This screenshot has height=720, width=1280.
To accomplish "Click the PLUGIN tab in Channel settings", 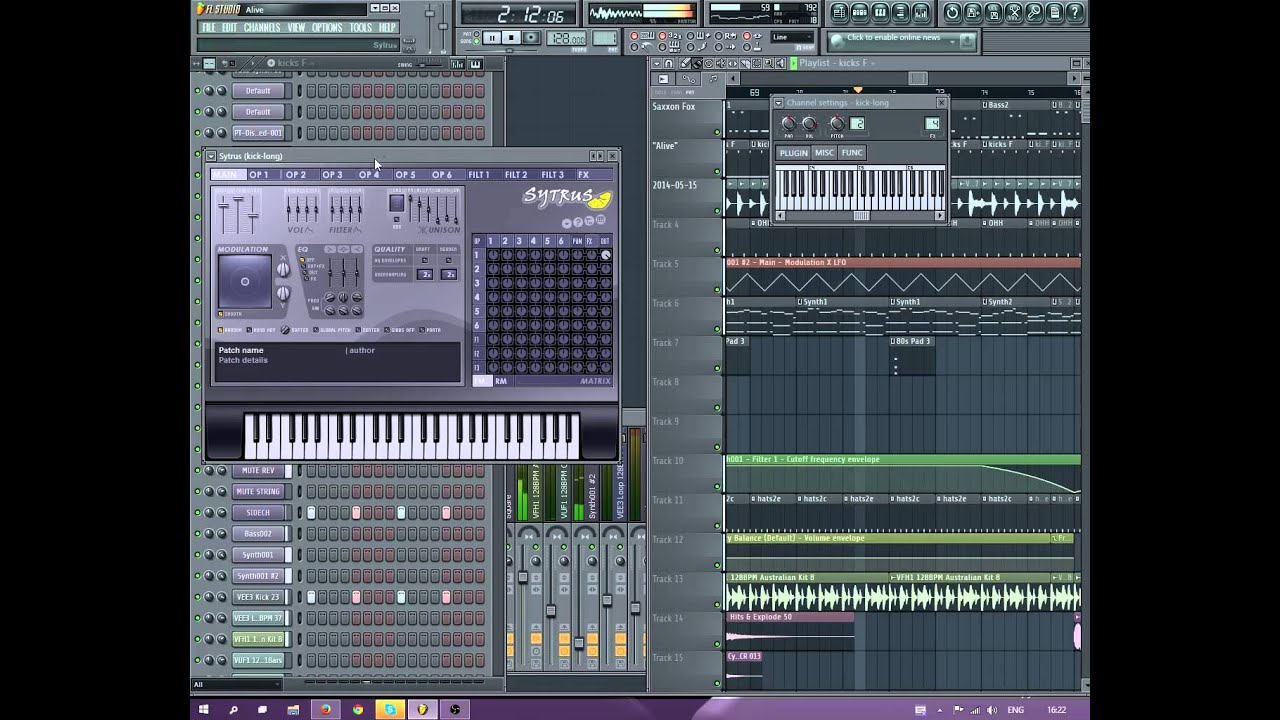I will tap(793, 153).
